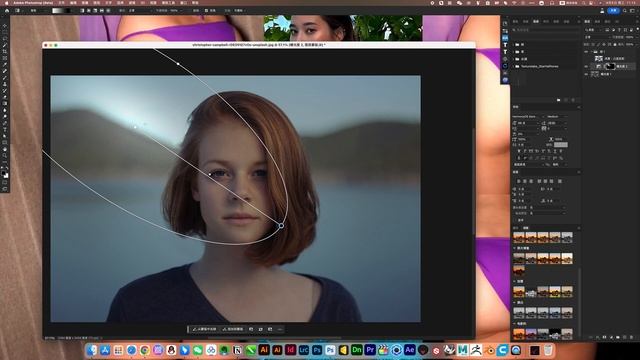Screen dimensions: 640x360
Task: Open the Medium font style dropdown
Action: tap(558, 116)
